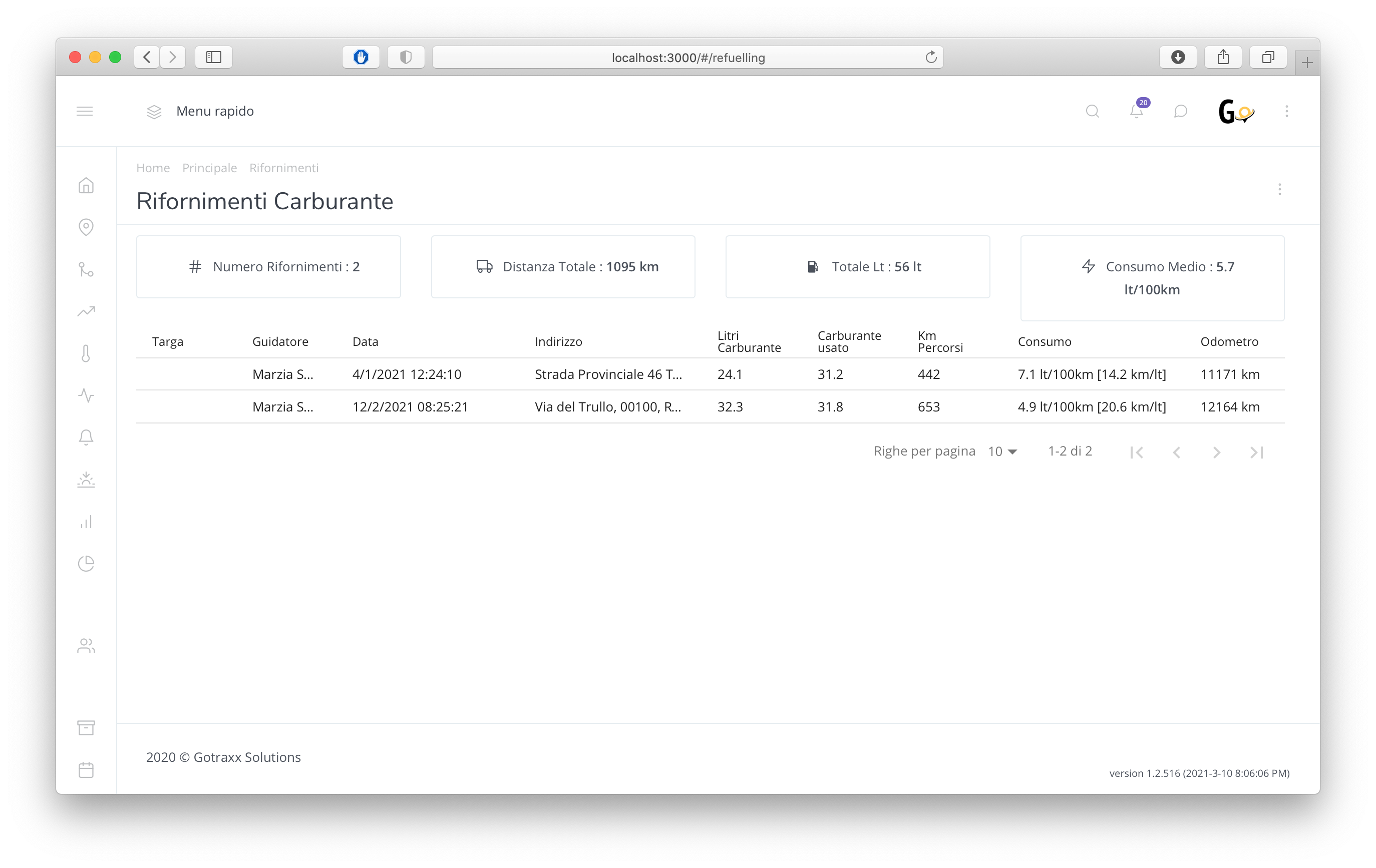Open the chat bubble icon

1180,112
